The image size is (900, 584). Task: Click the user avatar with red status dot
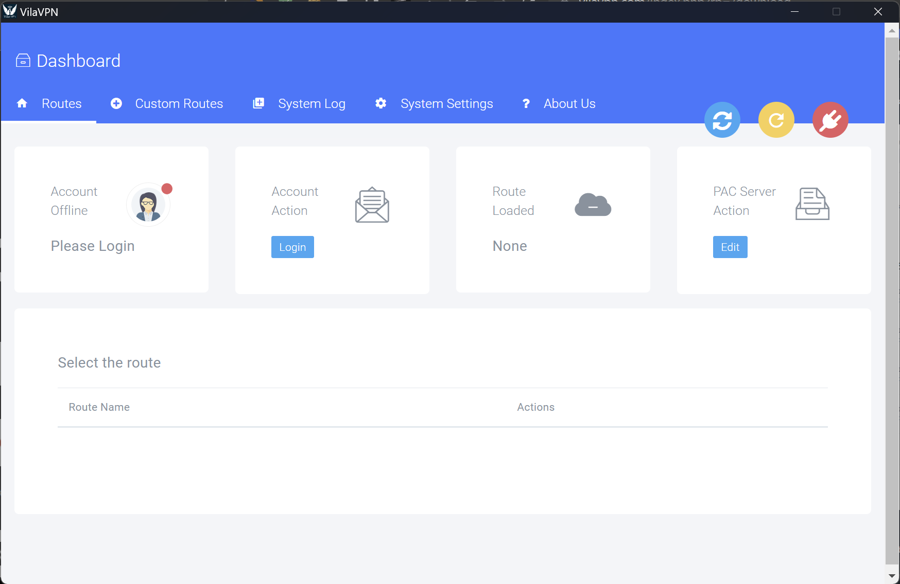[x=149, y=205]
